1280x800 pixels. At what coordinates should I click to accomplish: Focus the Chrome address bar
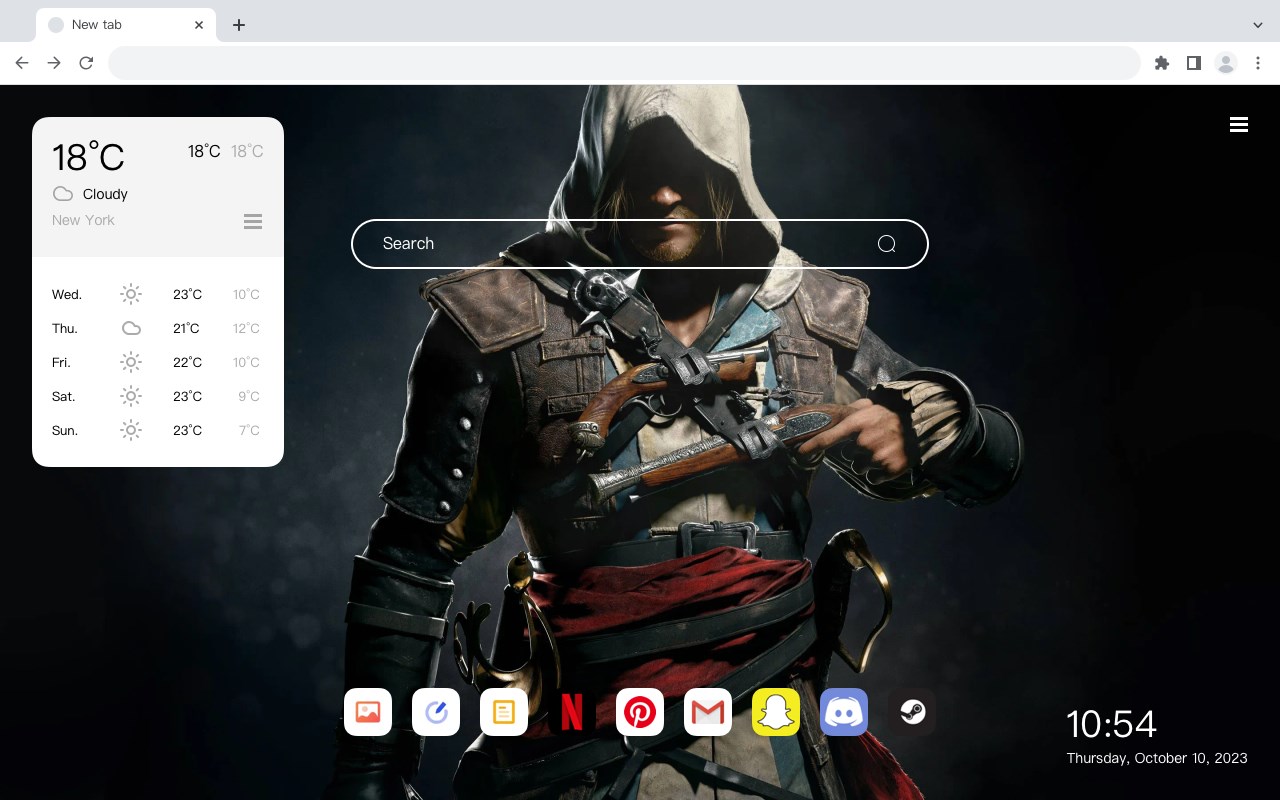click(x=624, y=63)
